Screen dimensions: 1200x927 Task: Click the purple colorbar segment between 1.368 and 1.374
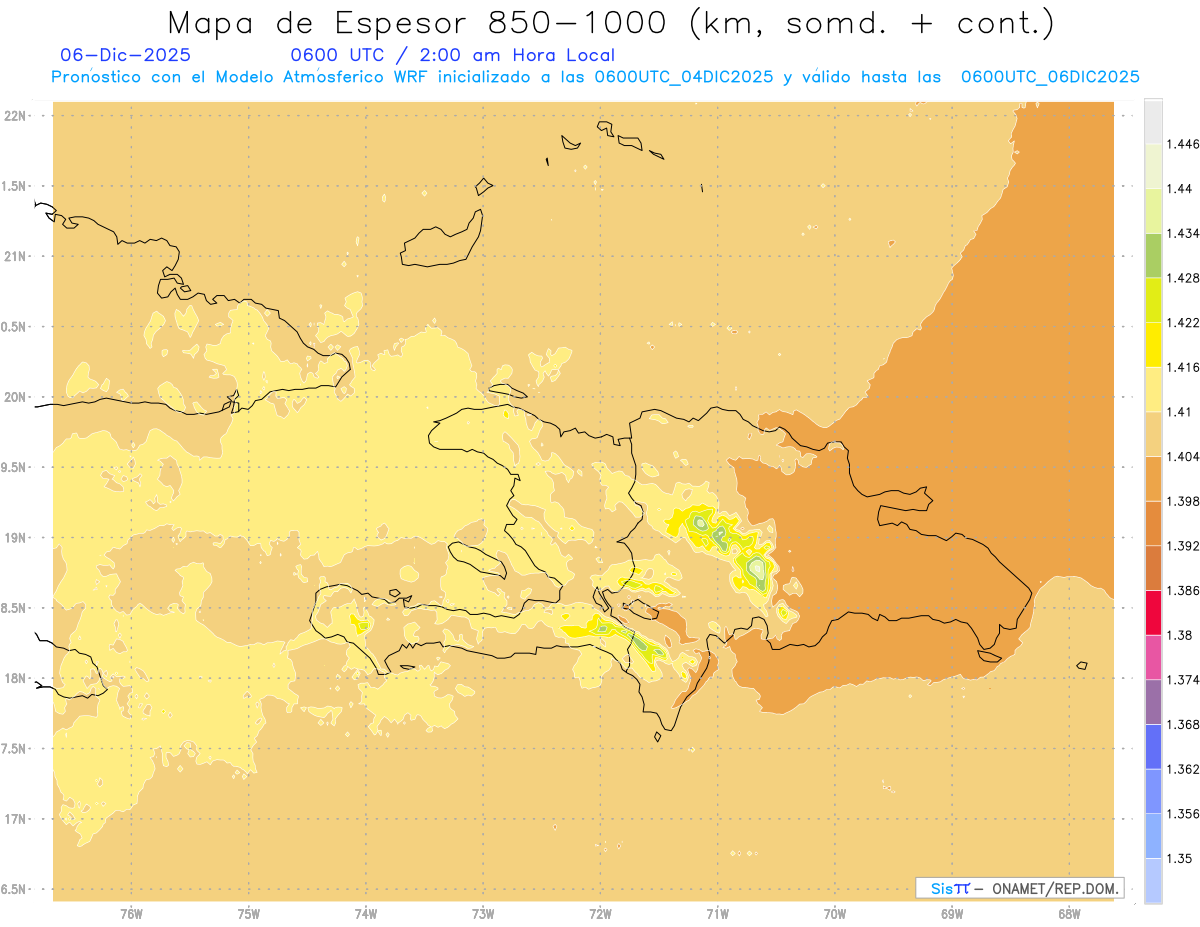click(x=1153, y=702)
